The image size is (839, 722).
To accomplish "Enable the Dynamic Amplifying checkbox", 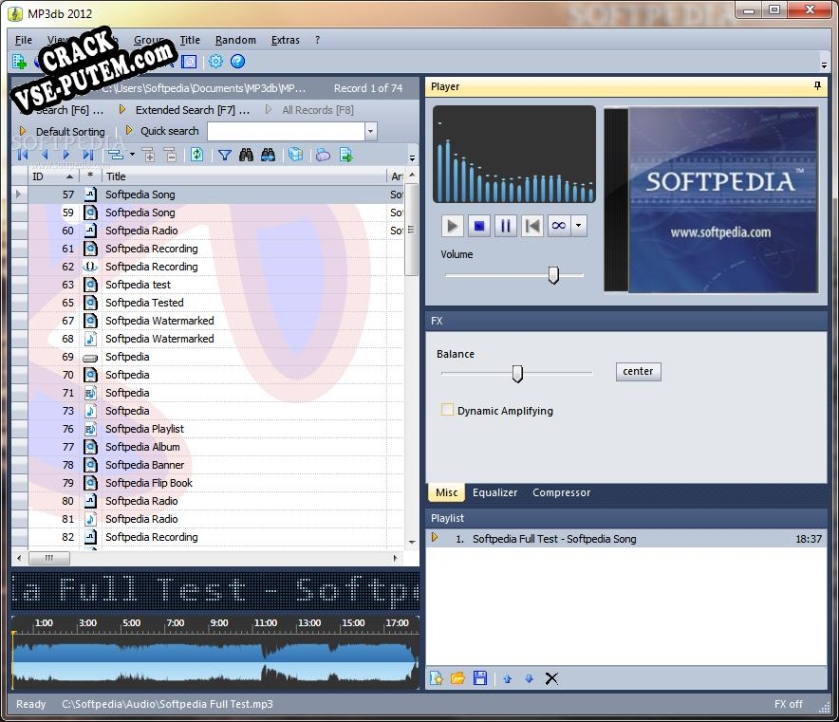I will 448,410.
